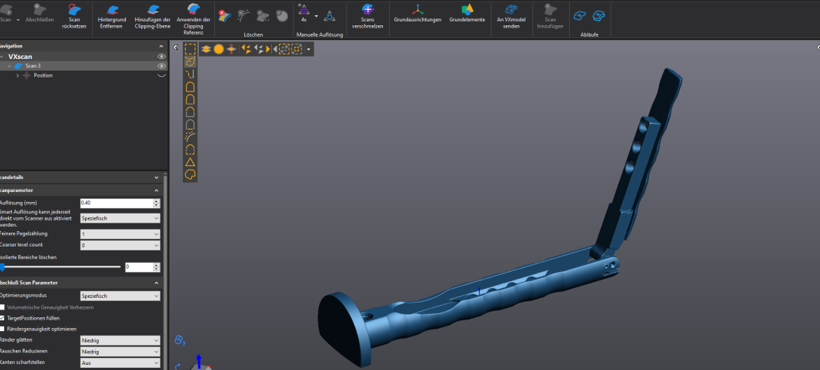Enable Volumetrische Genauigkeit Verbessern checkbox

coord(3,307)
